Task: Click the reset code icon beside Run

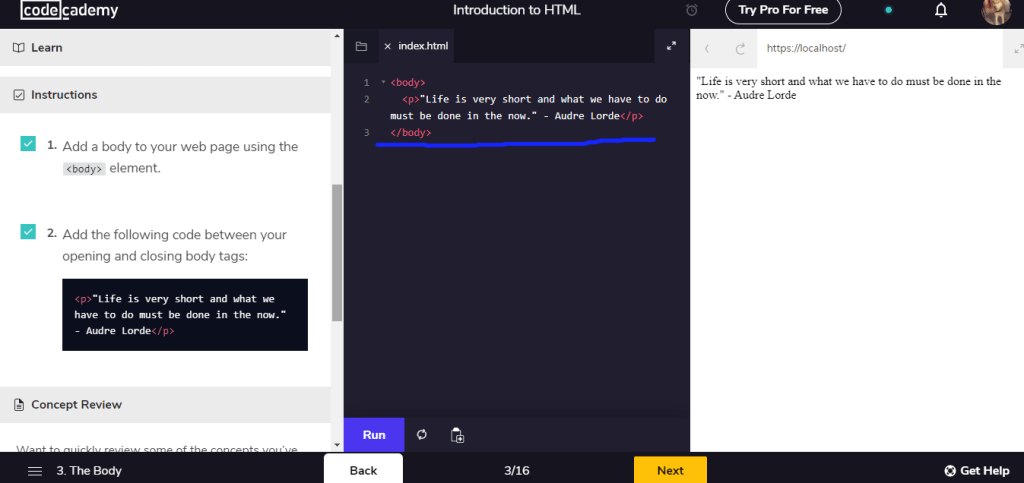Action: (422, 435)
